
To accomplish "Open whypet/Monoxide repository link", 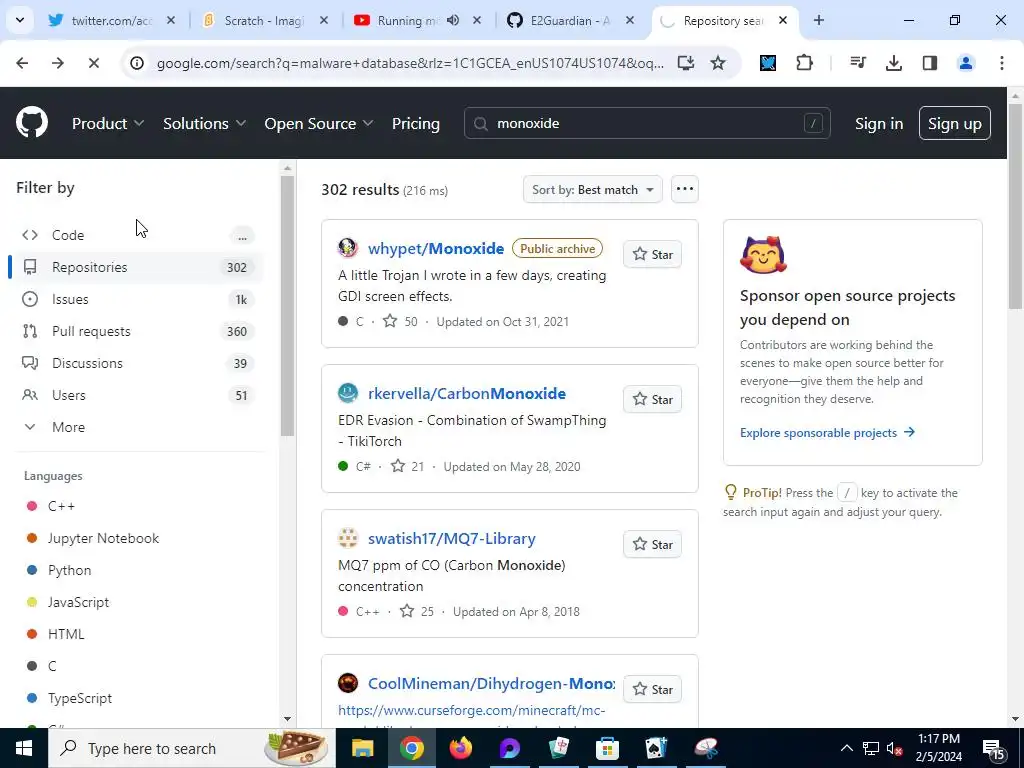I will (436, 248).
